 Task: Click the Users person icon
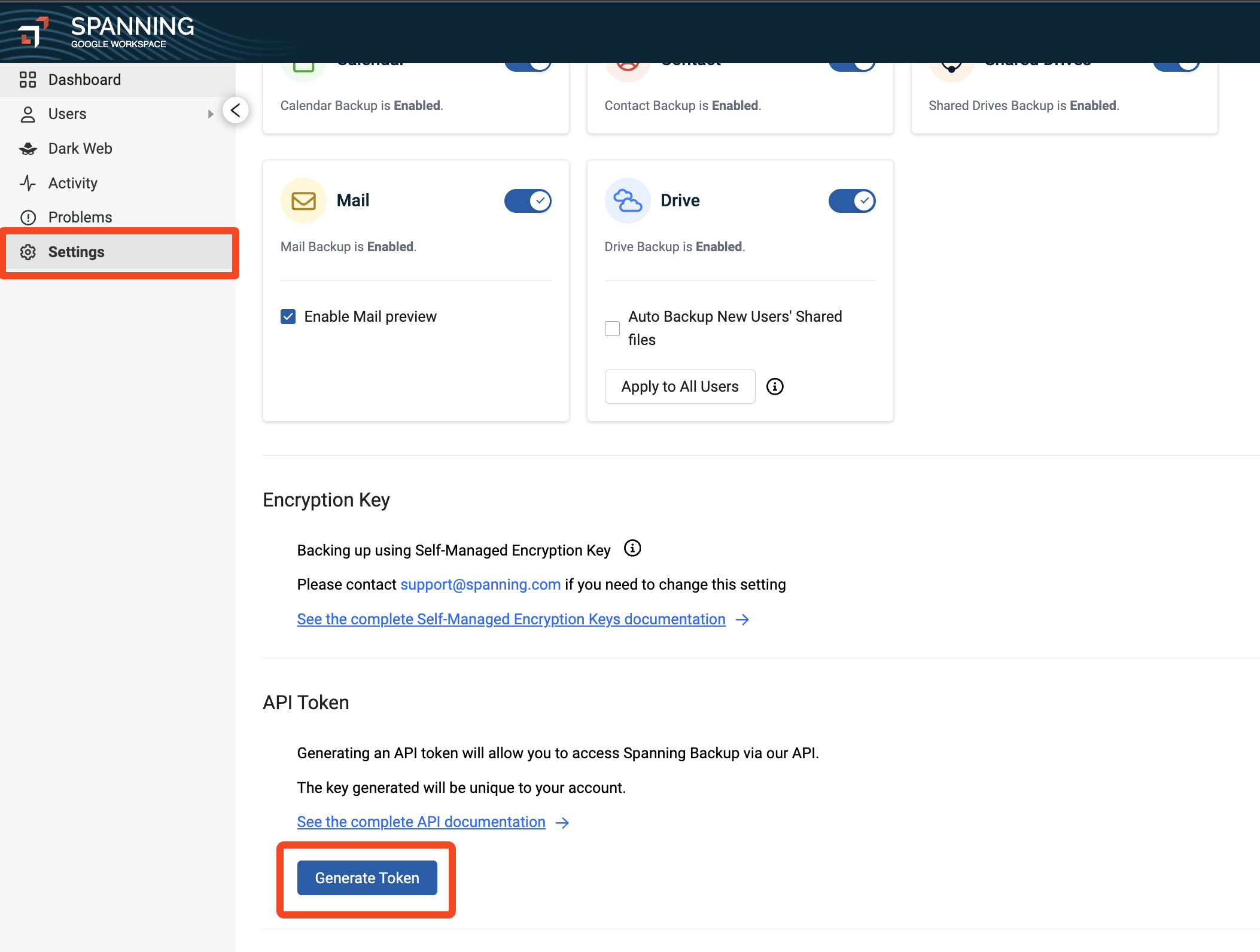28,114
